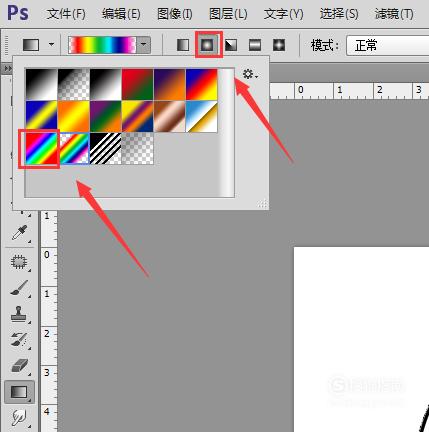Select Yellow, Violet, Orange, Blue gradient preset
This screenshot has width=429, height=432.
[138, 117]
